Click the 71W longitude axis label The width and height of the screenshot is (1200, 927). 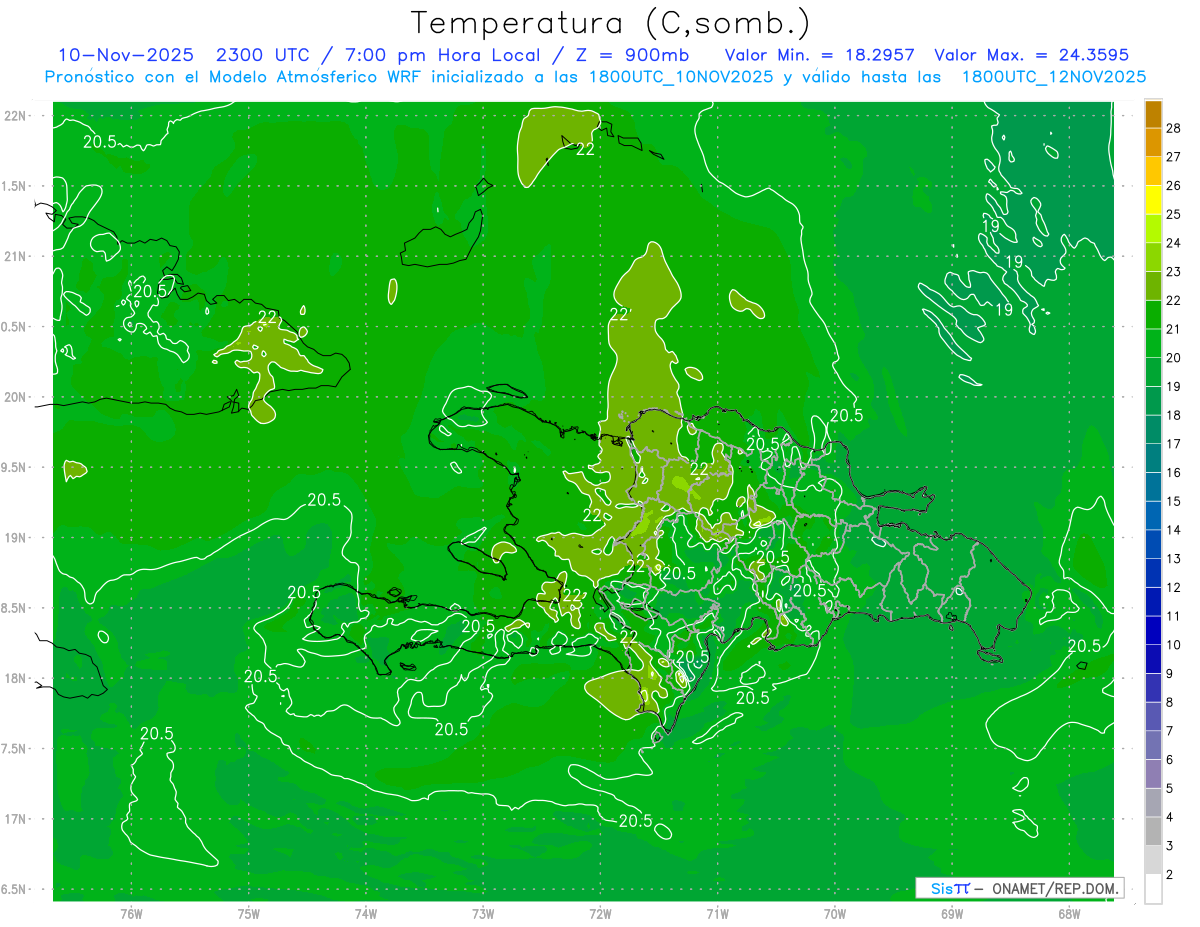717,914
